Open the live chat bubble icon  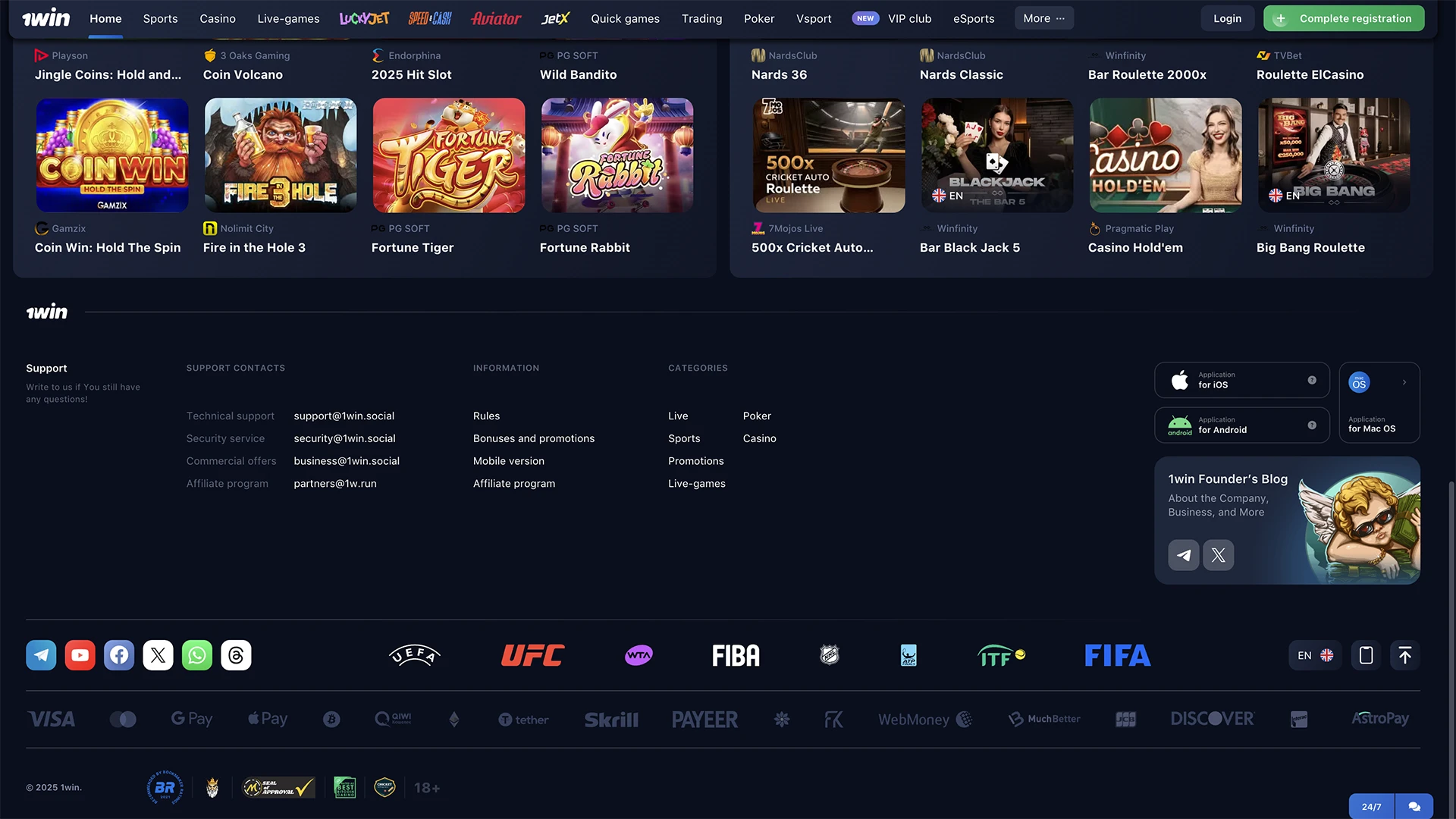click(1414, 806)
